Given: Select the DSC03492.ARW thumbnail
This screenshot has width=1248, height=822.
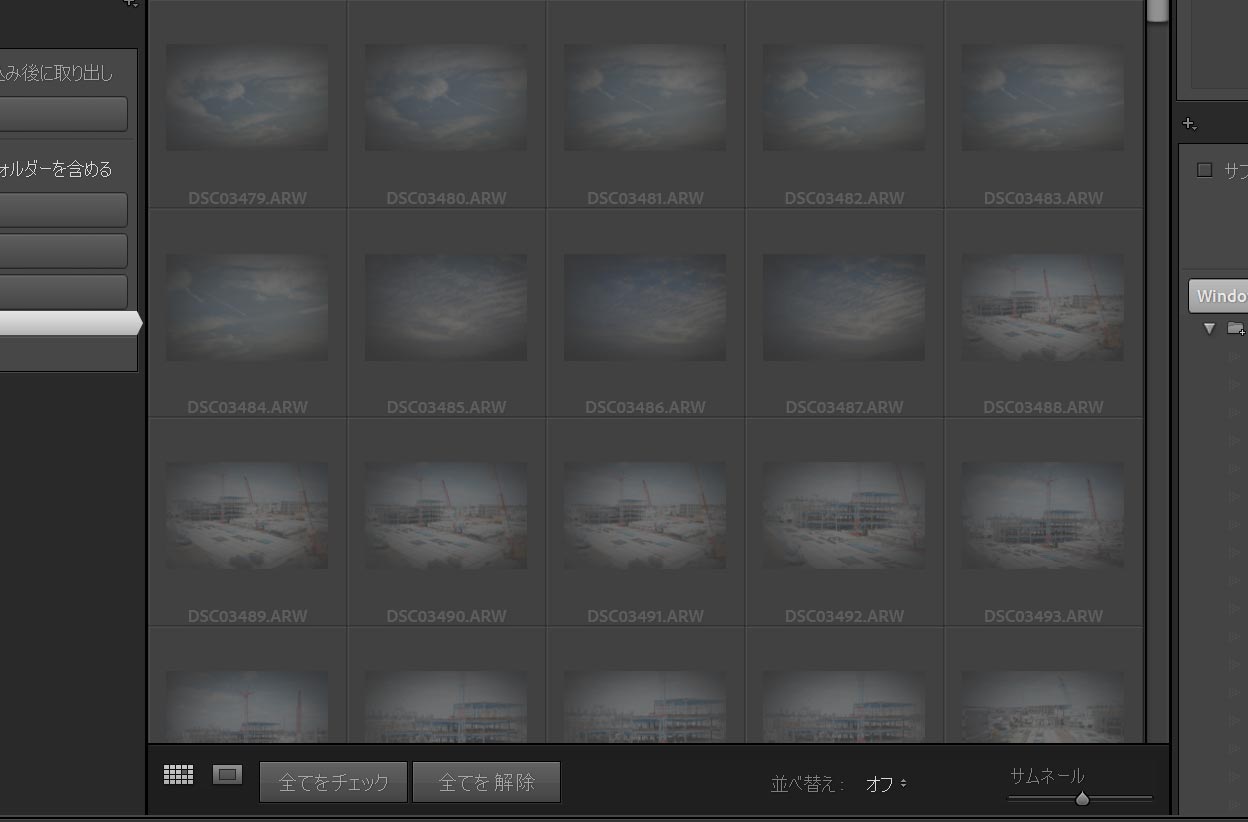Looking at the screenshot, I should [x=844, y=515].
